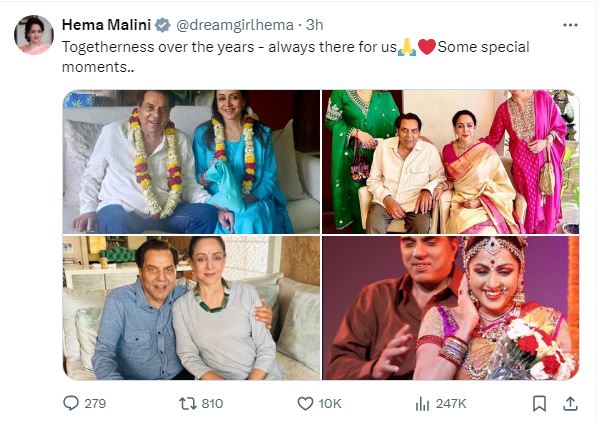614x423 pixels.
Task: Like the post with the heart icon
Action: [306, 404]
